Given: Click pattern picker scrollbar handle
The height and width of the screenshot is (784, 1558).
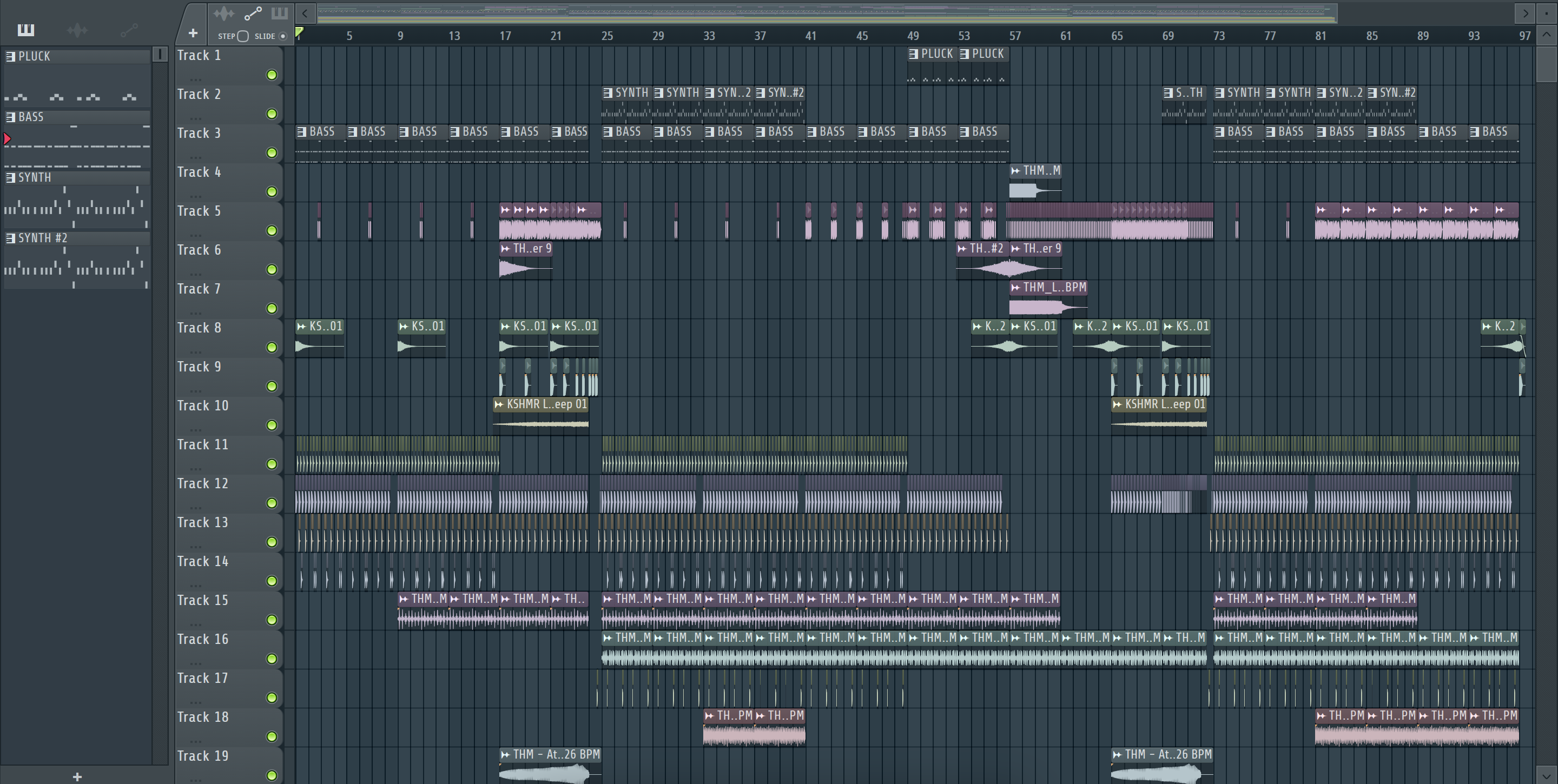Looking at the screenshot, I should point(160,55).
